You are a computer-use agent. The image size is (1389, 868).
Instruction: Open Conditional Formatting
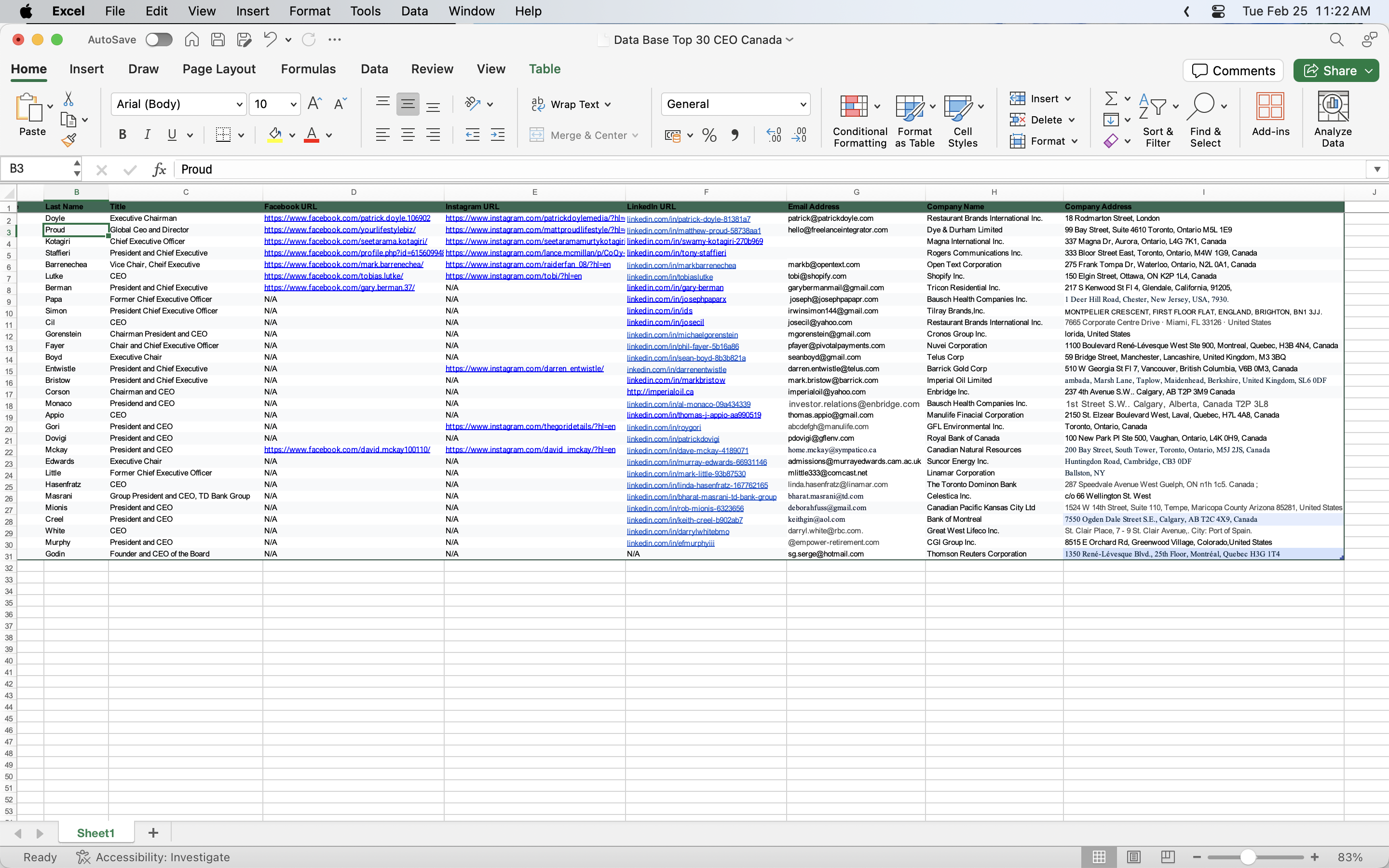pos(859,121)
